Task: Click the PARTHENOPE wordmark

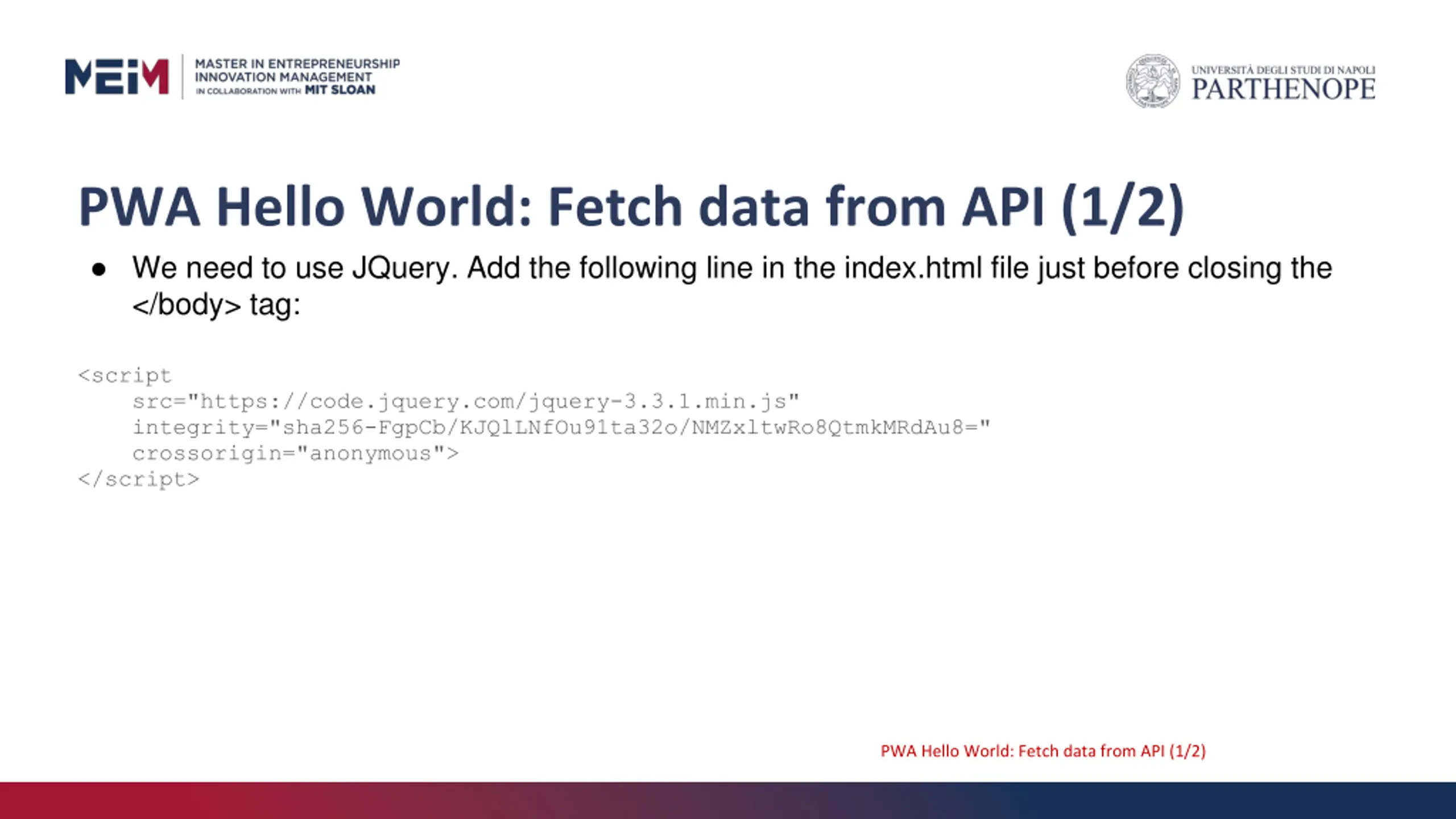Action: tap(1283, 89)
